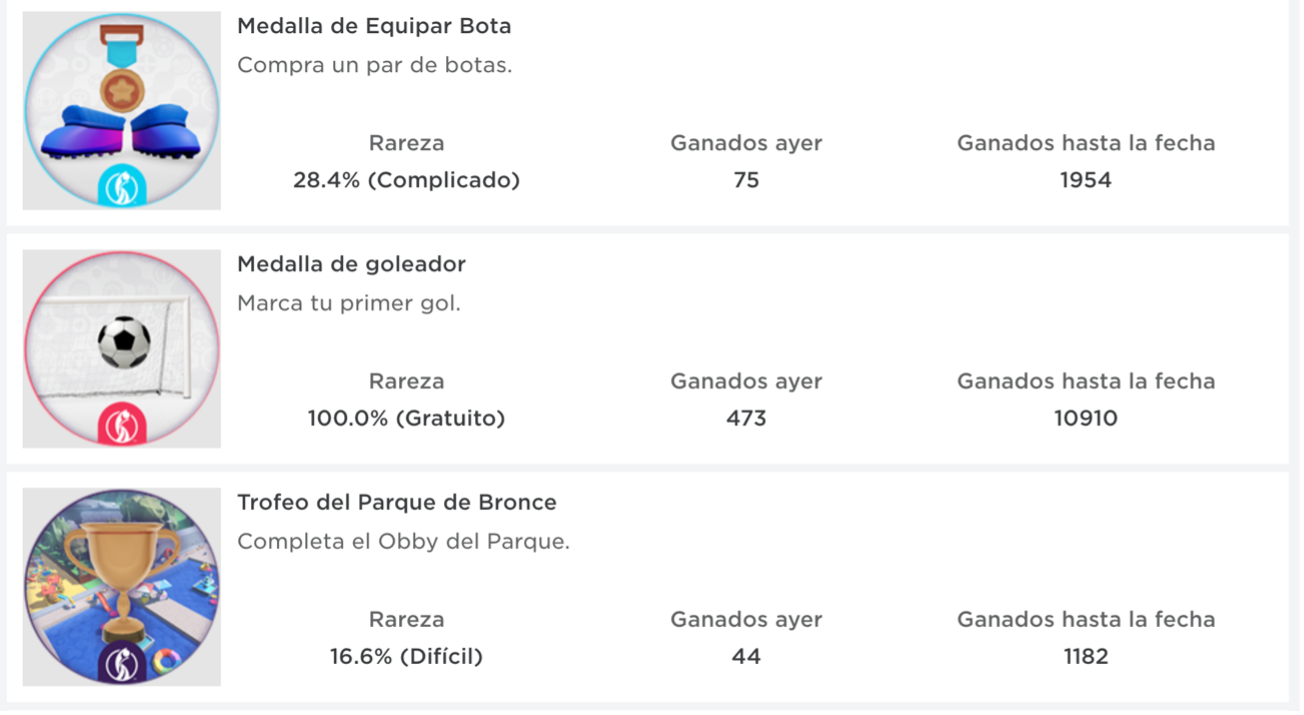Click the colorful ring icon on trophy badge
Viewport: 1304px width, 715px height.
coord(166,660)
